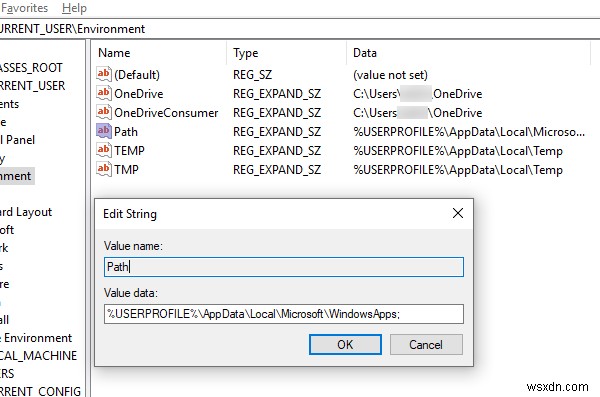Click the TEMP row data value
Viewport: 600px width, 397px height.
point(458,151)
